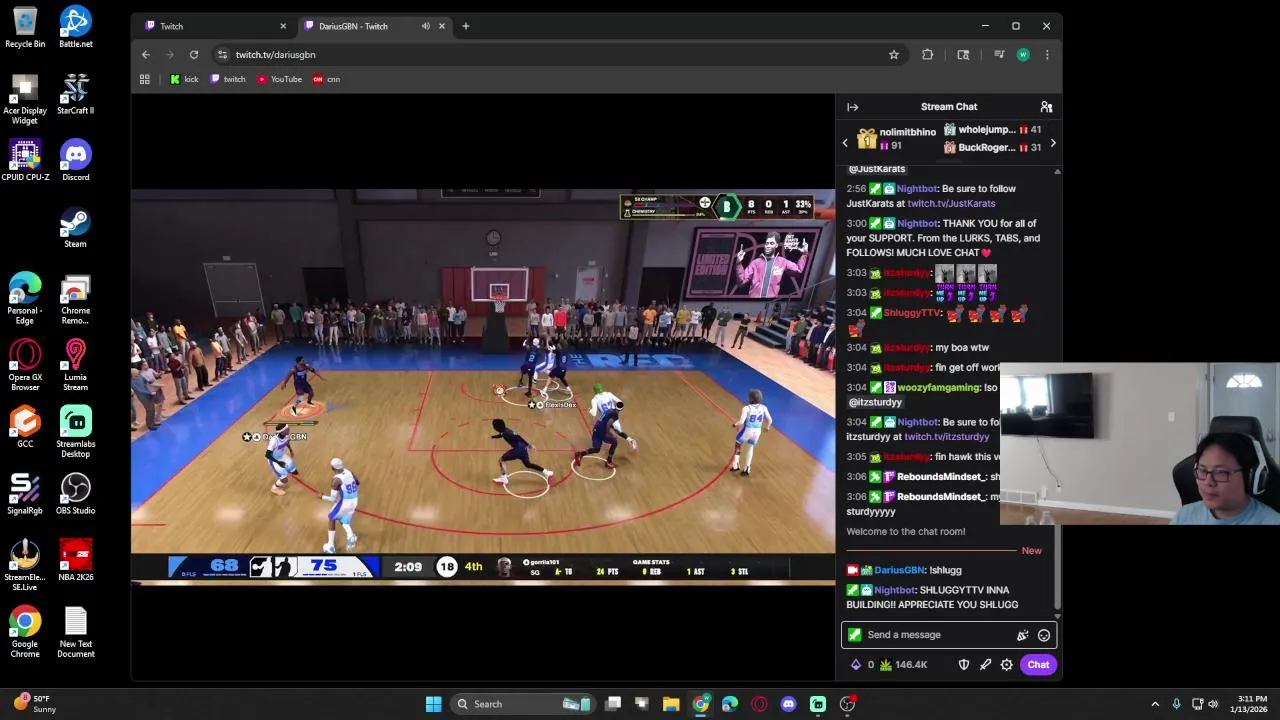Show next gift leaderboard entries
The height and width of the screenshot is (720, 1280).
1052,143
